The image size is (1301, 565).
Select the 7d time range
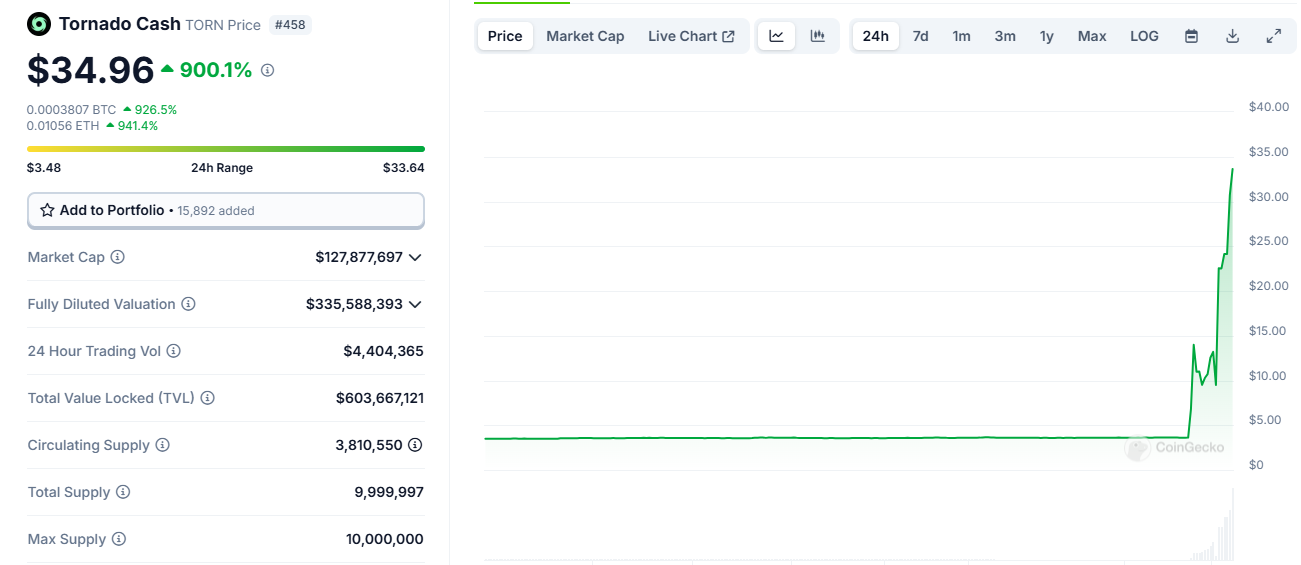[x=920, y=36]
